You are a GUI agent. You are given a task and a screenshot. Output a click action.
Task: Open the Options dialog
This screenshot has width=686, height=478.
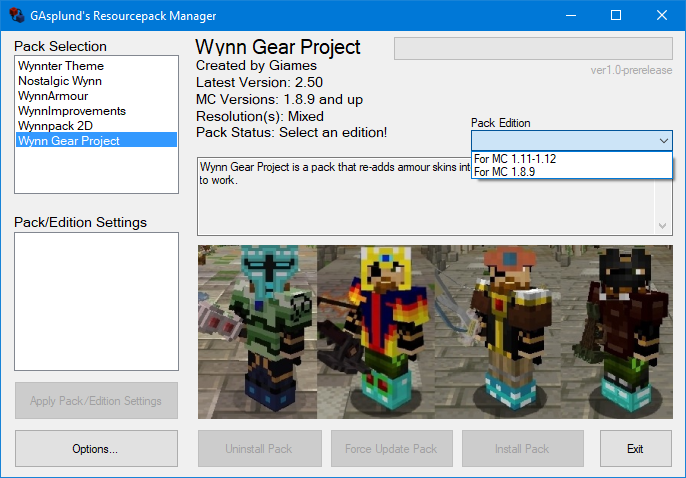[96, 449]
